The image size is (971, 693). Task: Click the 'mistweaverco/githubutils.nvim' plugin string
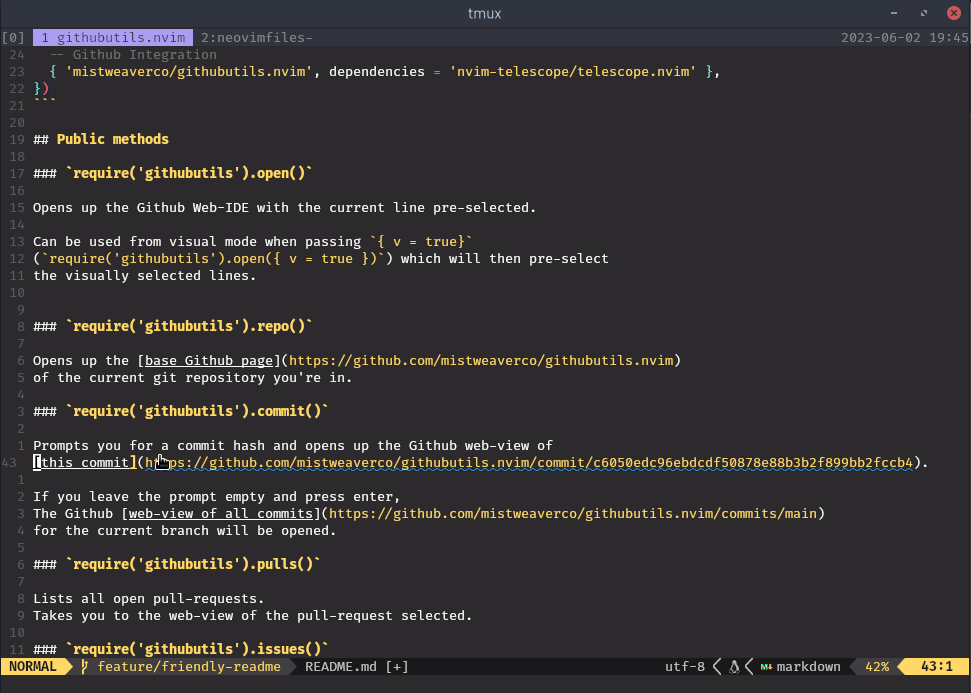pyautogui.click(x=189, y=71)
